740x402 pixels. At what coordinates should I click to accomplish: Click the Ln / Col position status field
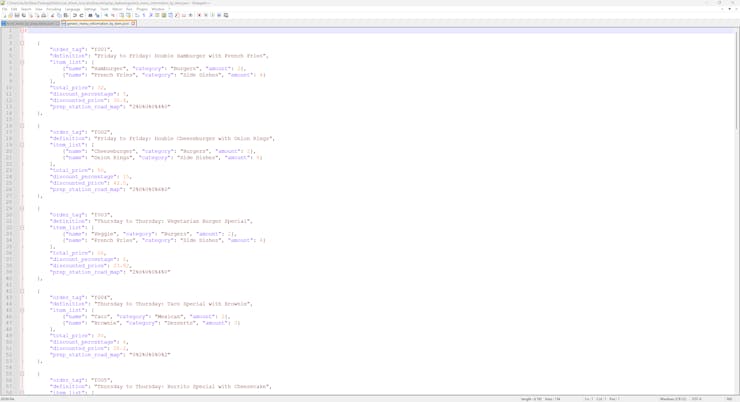pos(602,399)
